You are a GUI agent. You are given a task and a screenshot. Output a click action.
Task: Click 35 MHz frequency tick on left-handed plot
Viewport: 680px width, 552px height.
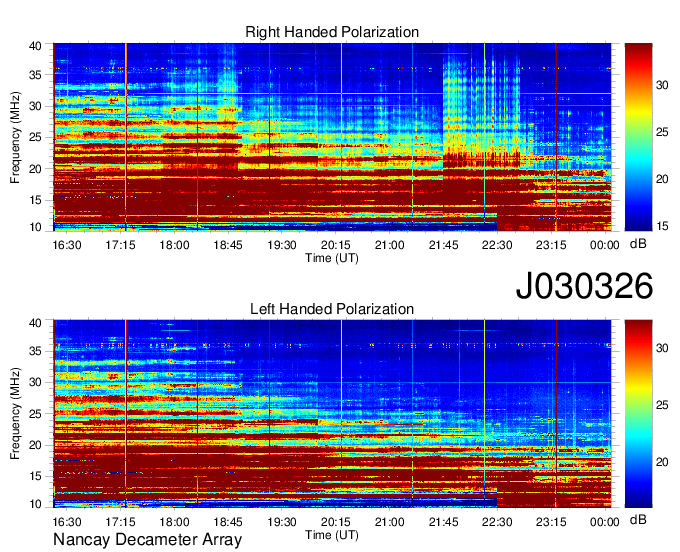click(x=35, y=351)
